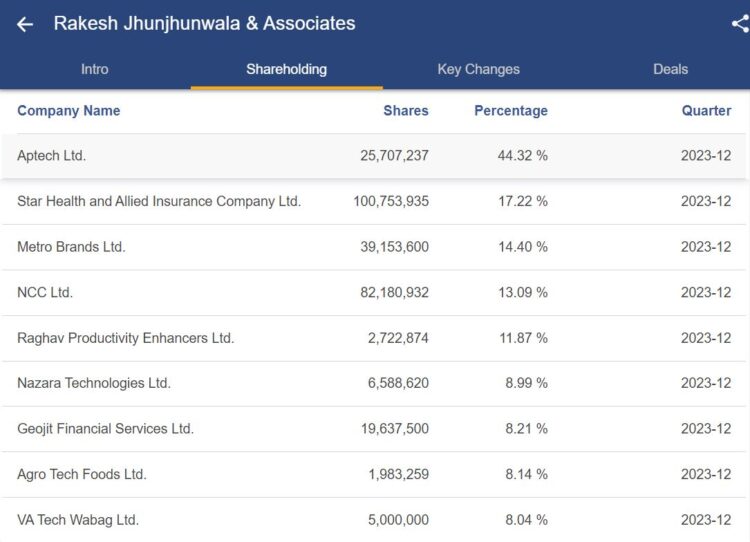Sort by Company Name column header
The height and width of the screenshot is (542, 750).
pyautogui.click(x=69, y=111)
